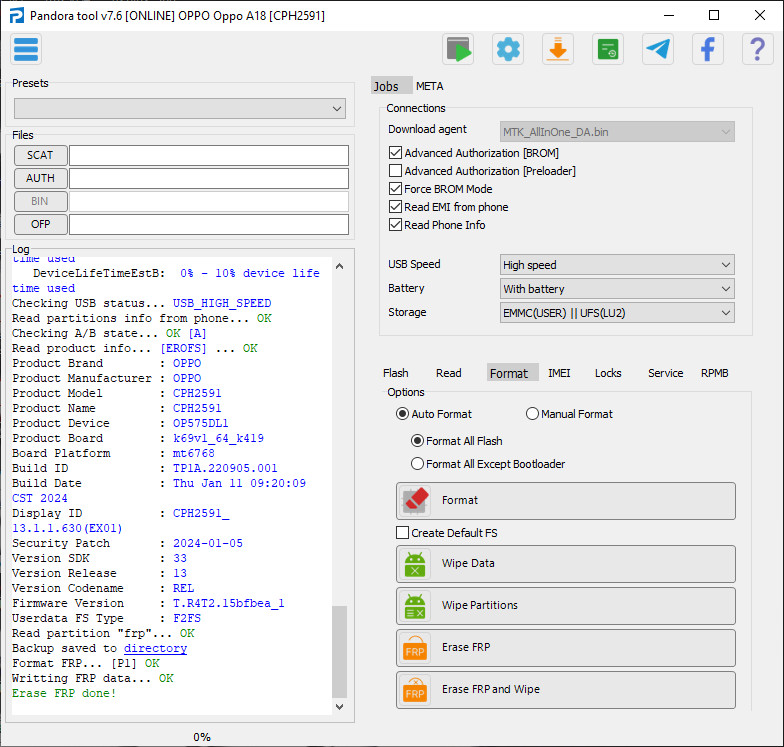Open the Battery dropdown
The width and height of the screenshot is (784, 747).
617,288
